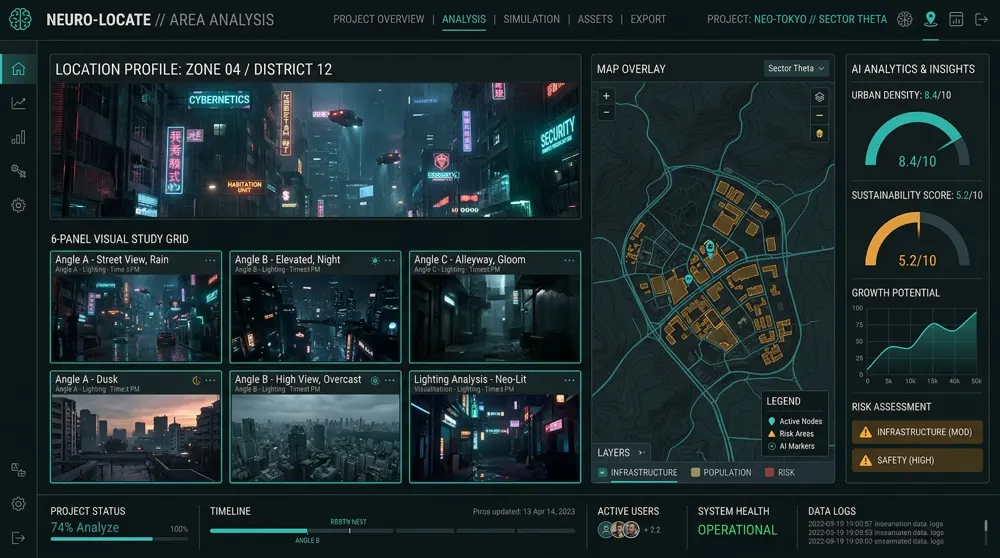Viewport: 1000px width, 558px height.
Task: Toggle the moon icon on Angle A Dusk
Action: coord(196,380)
